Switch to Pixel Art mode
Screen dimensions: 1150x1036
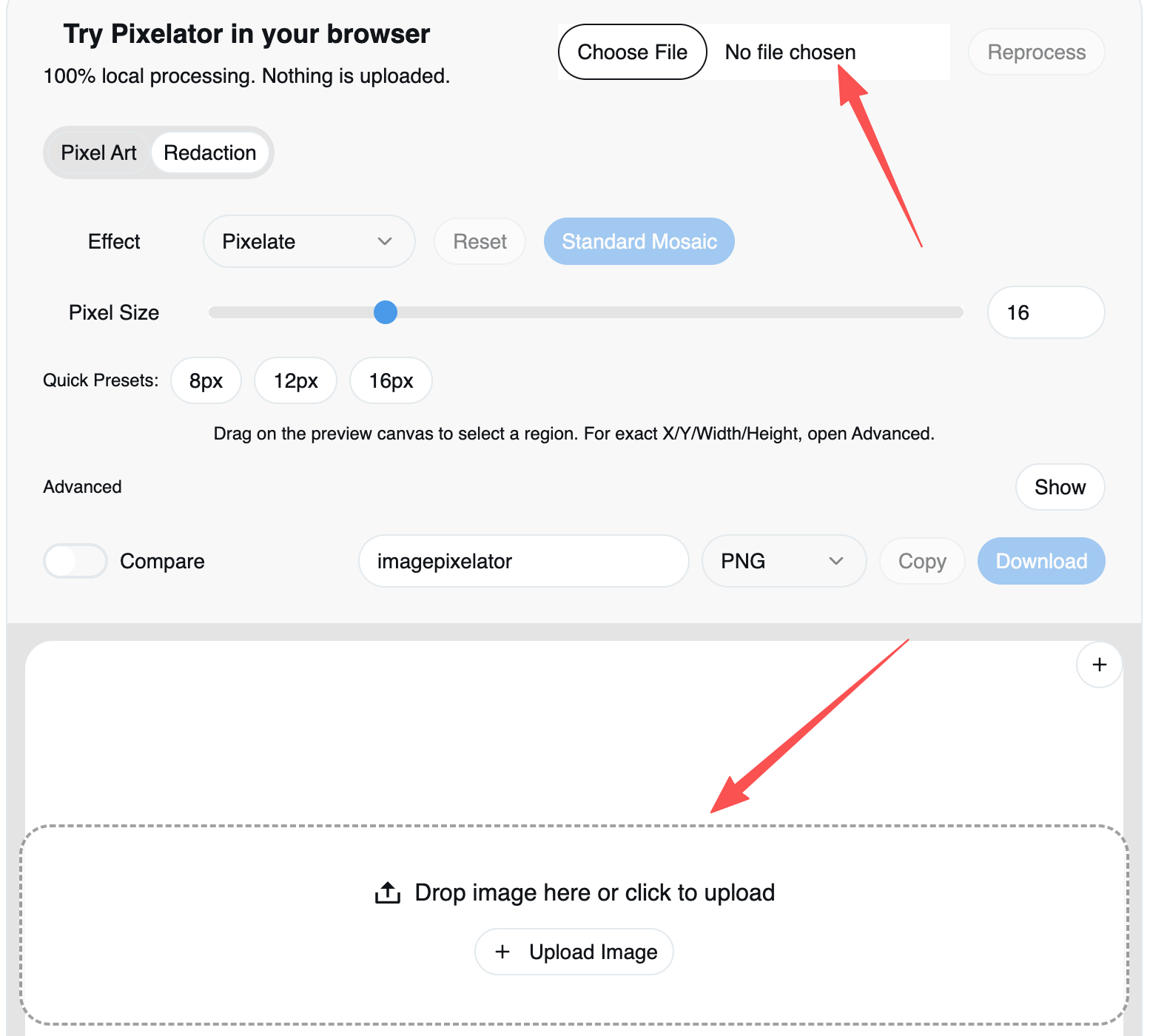(x=98, y=152)
